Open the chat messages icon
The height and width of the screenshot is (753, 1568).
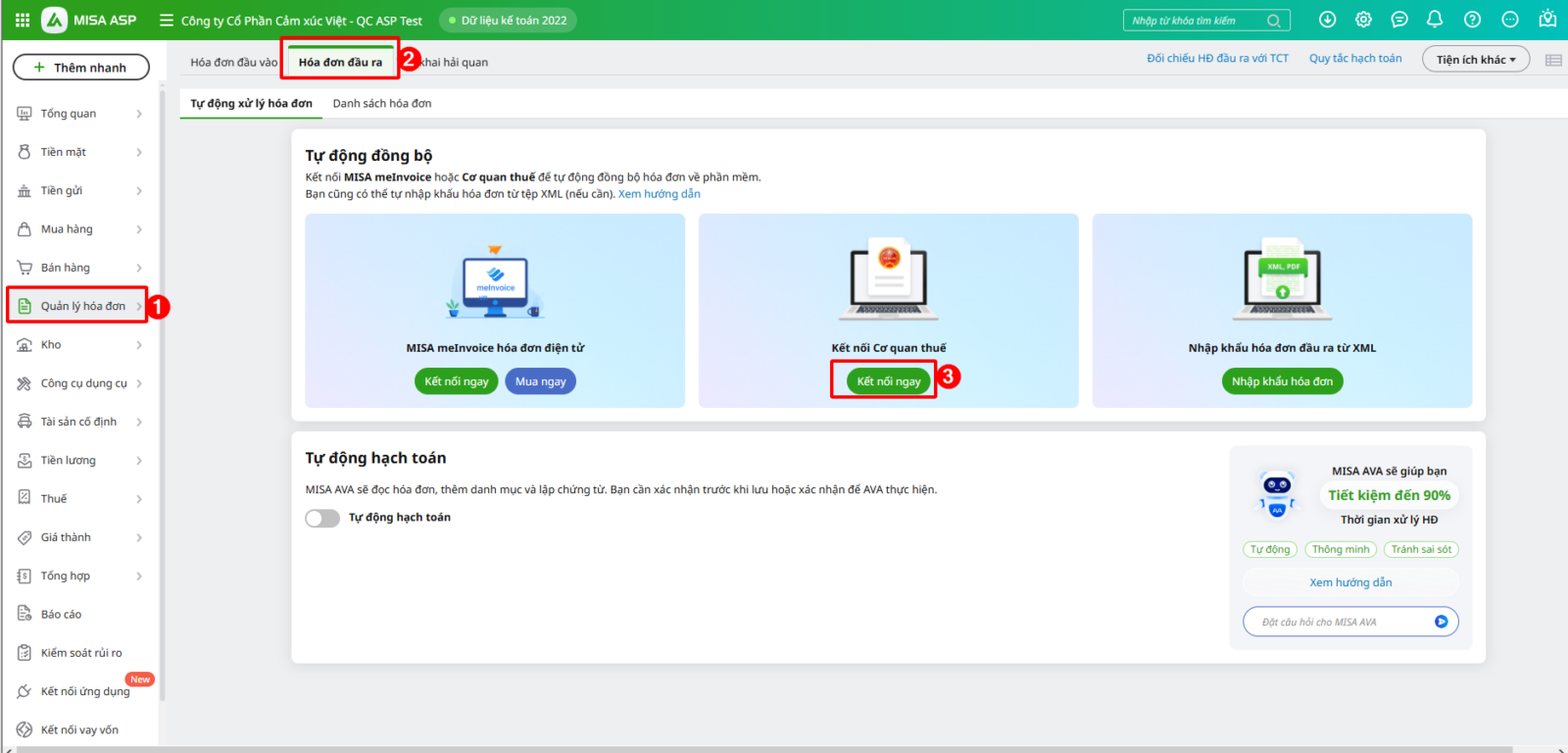[x=1399, y=20]
